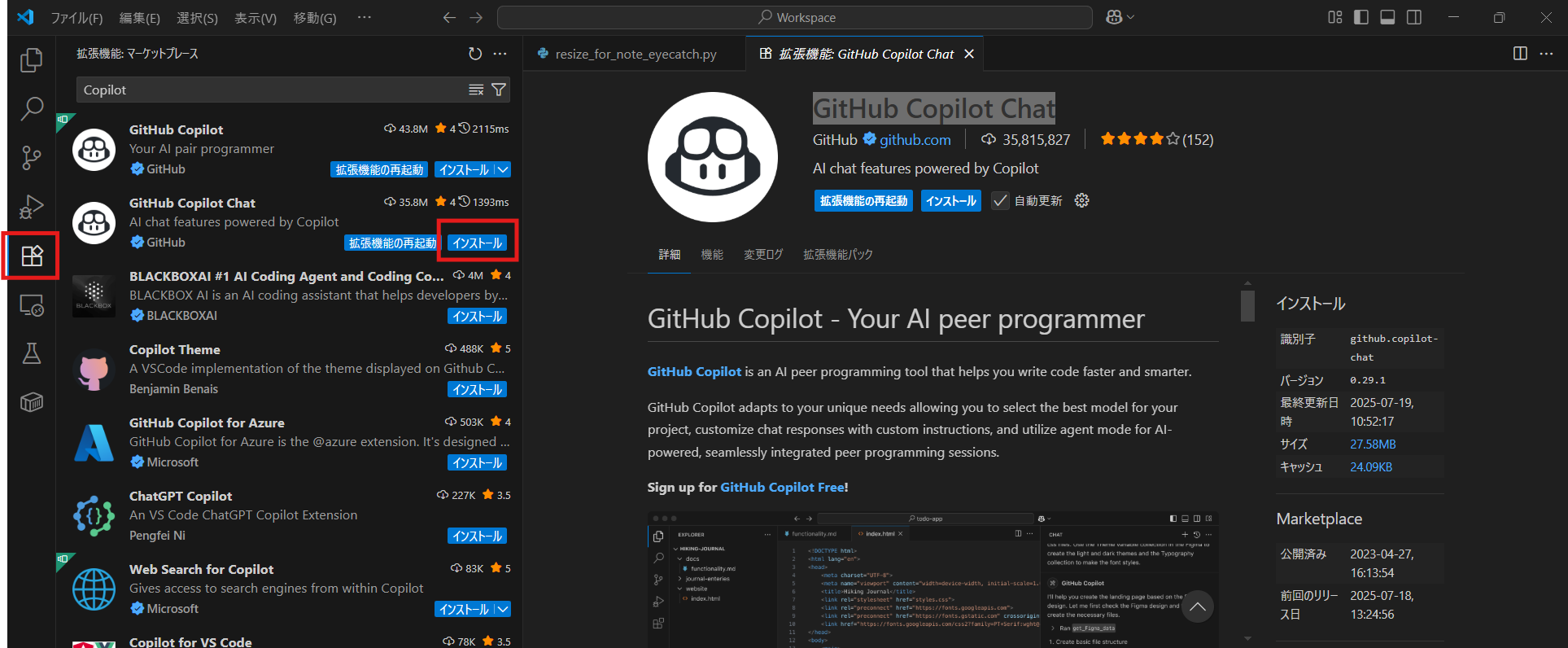This screenshot has height=648, width=1568.
Task: Click the Workspace command center search box
Action: pos(794,17)
